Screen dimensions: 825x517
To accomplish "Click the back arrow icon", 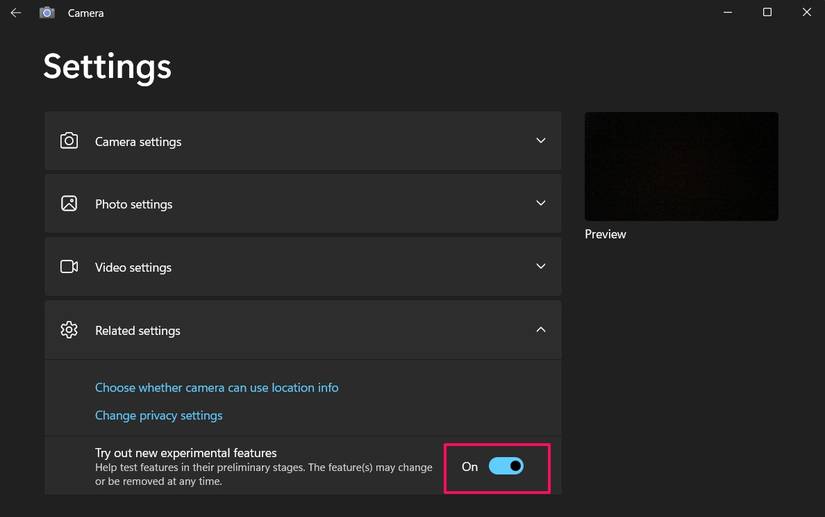I will coord(16,13).
